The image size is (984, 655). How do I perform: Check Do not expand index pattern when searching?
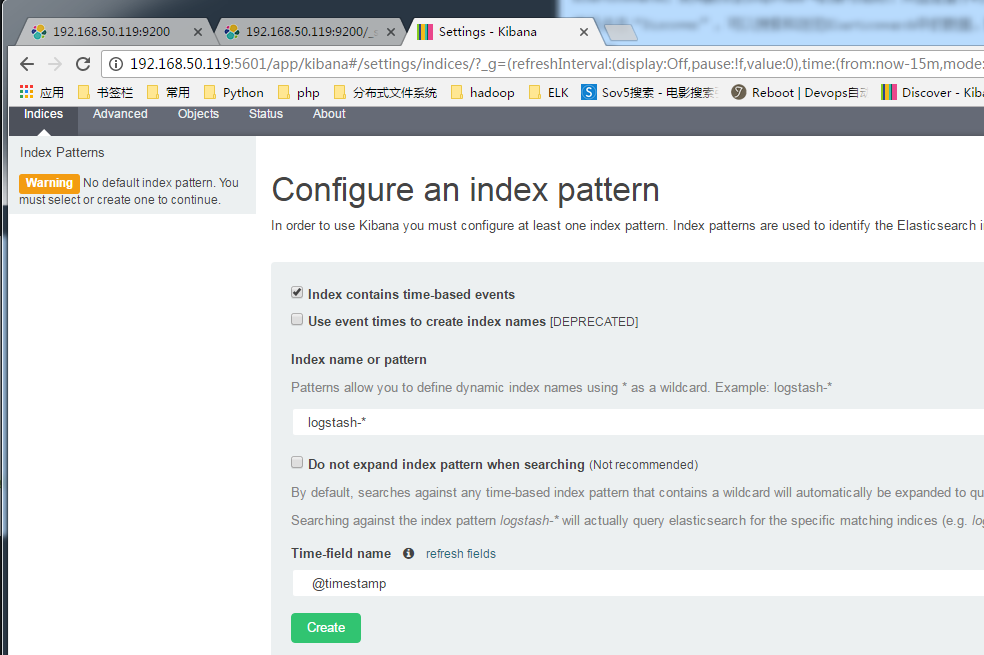tap(297, 462)
